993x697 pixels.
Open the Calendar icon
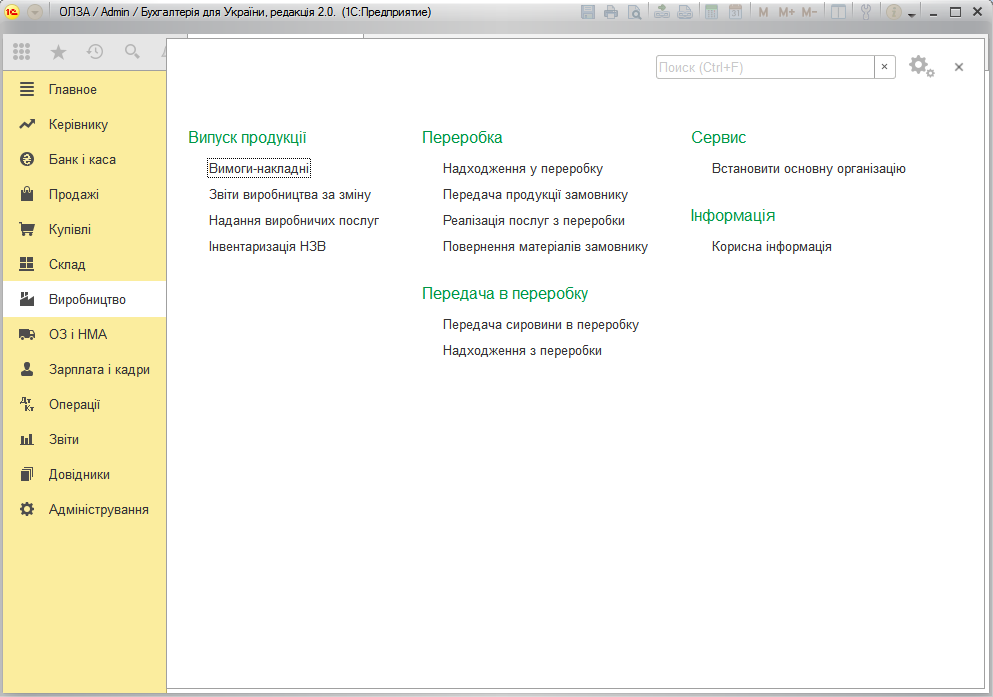[x=735, y=12]
